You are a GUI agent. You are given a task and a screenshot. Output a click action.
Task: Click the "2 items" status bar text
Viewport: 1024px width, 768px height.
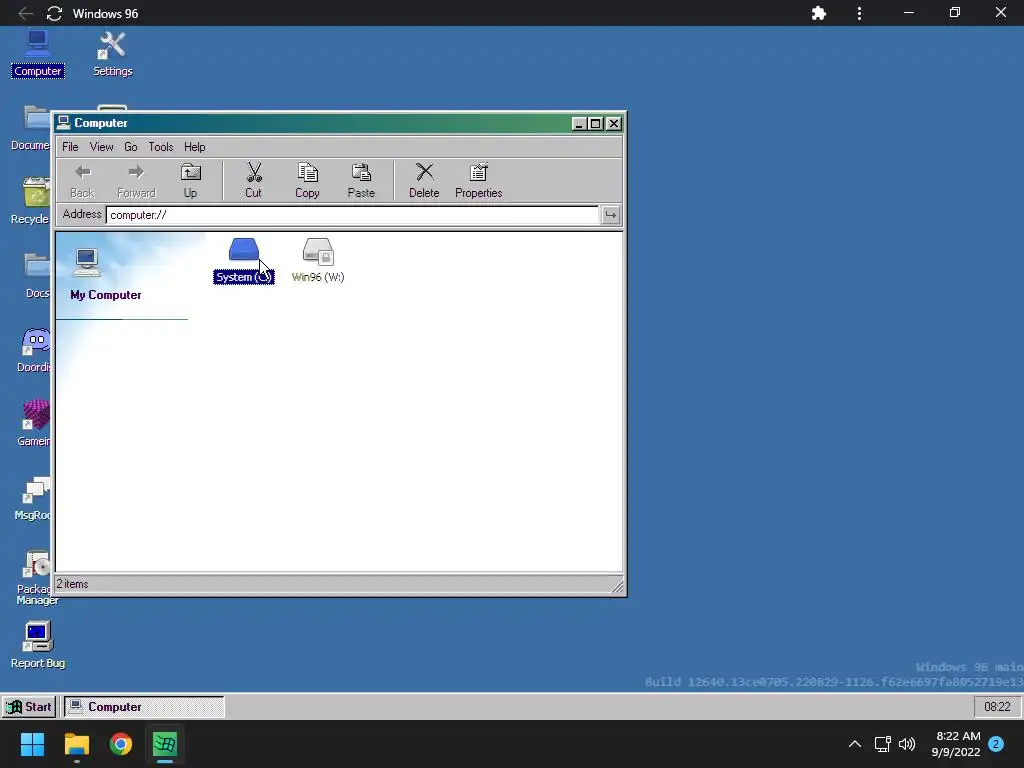(x=72, y=584)
